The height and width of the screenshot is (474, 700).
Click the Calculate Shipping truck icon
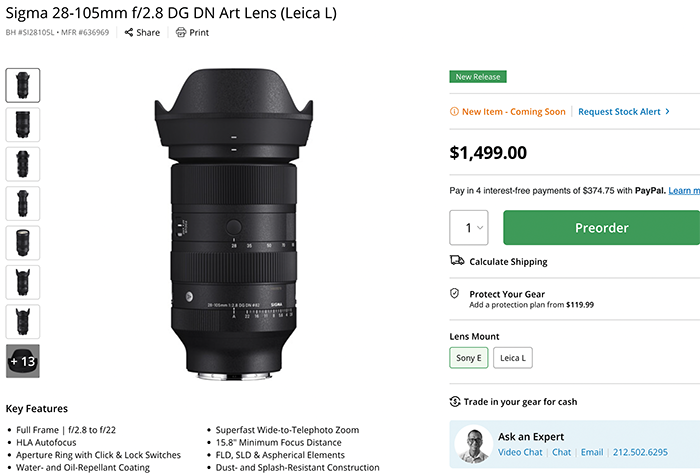click(x=458, y=261)
